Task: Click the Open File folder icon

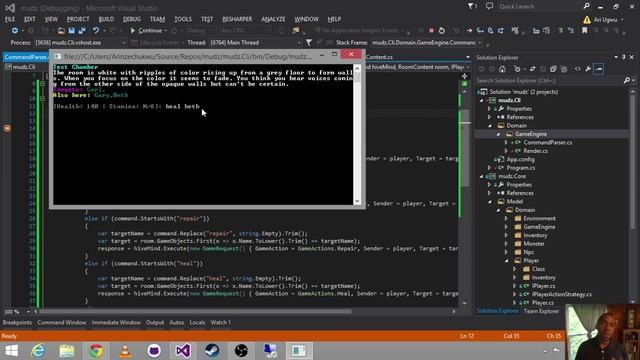Action: click(61, 31)
